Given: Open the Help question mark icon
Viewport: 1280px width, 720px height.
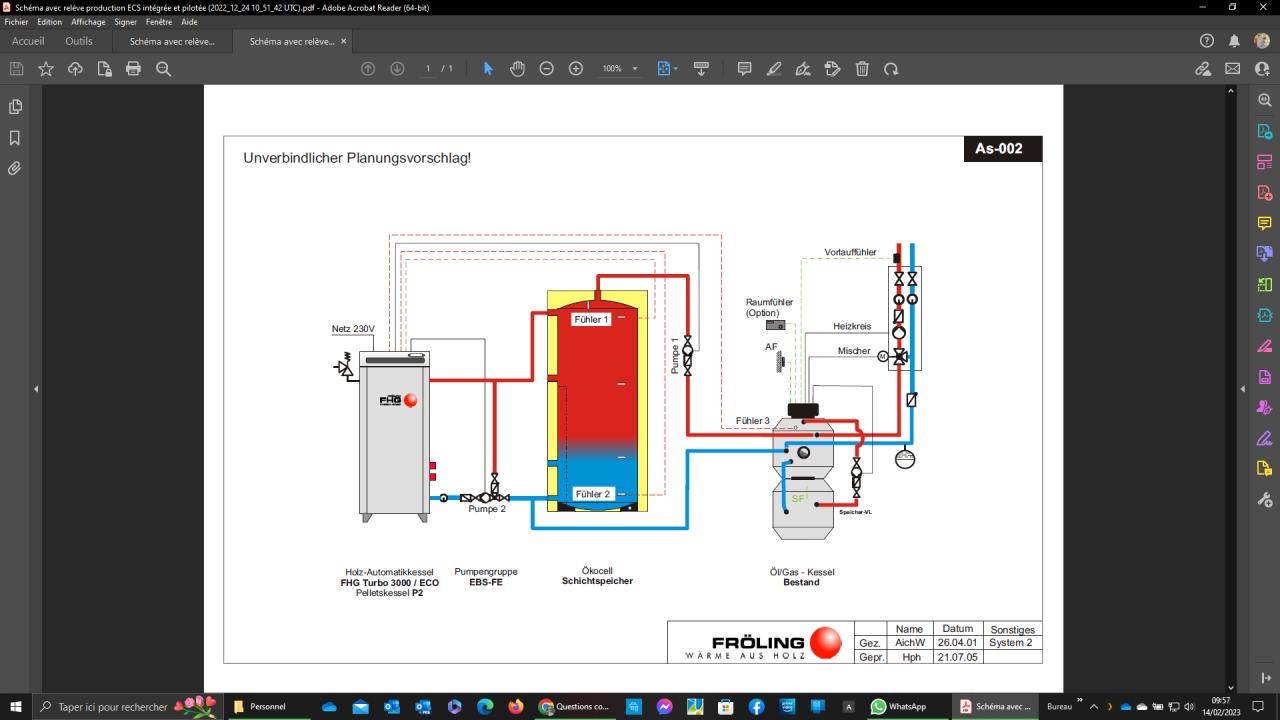Looking at the screenshot, I should pyautogui.click(x=1207, y=41).
